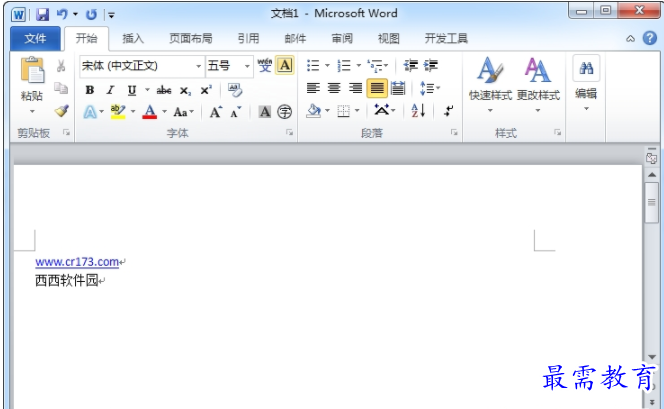Image resolution: width=664 pixels, height=409 pixels.
Task: Click the Save icon in quick access toolbar
Action: point(42,15)
